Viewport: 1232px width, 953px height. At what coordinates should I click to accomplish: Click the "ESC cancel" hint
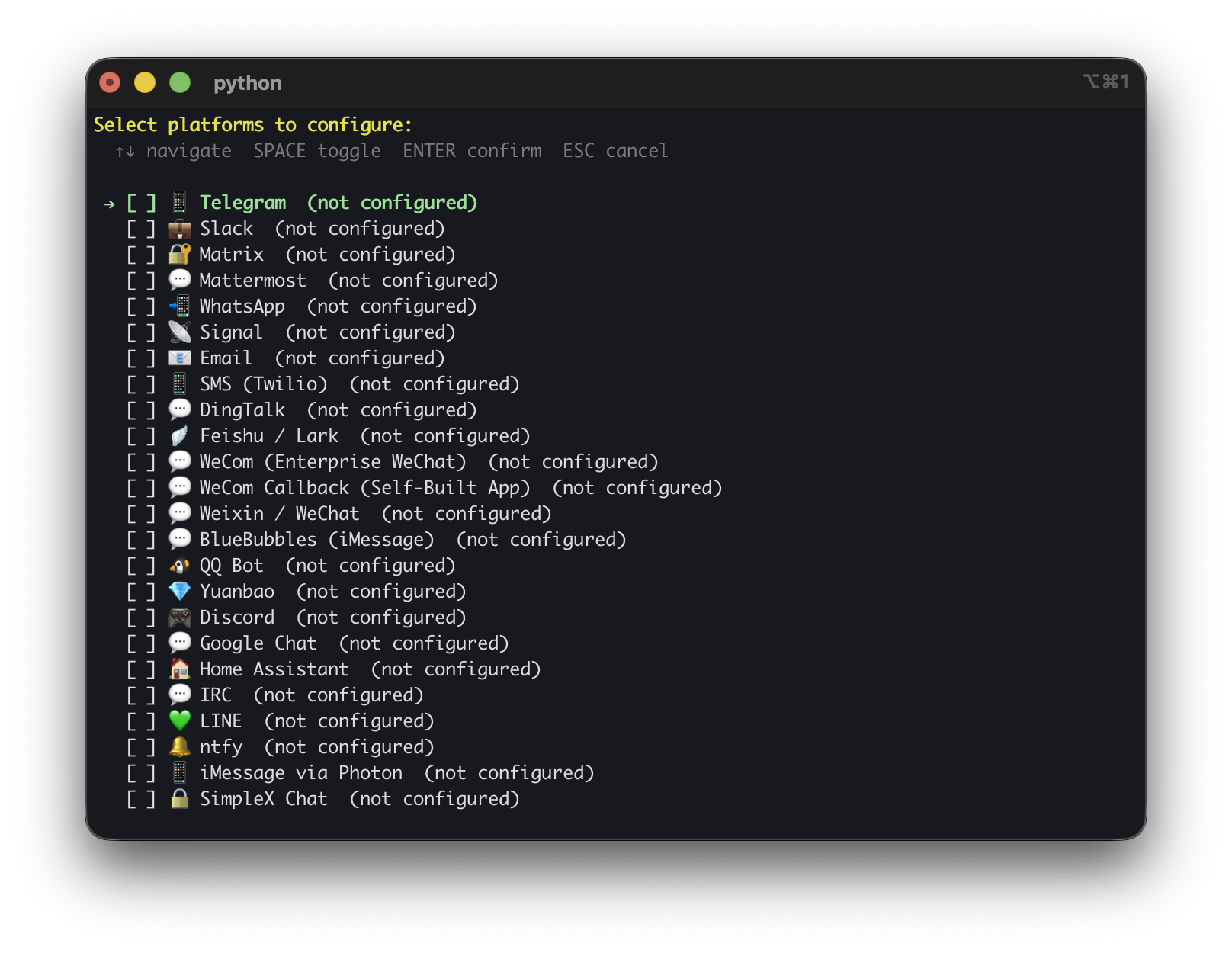[615, 151]
